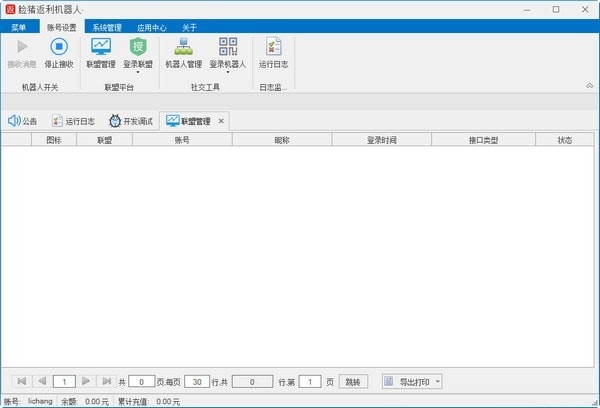
Task: Click the 登录联盟 shield icon
Action: [138, 47]
